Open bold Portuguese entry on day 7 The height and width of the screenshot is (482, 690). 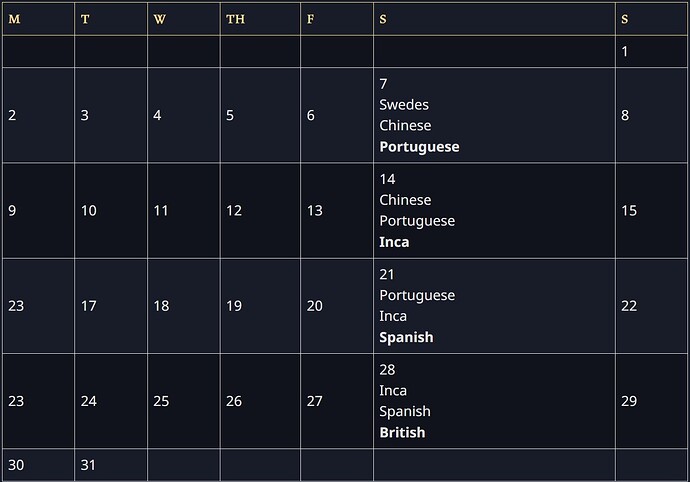419,146
